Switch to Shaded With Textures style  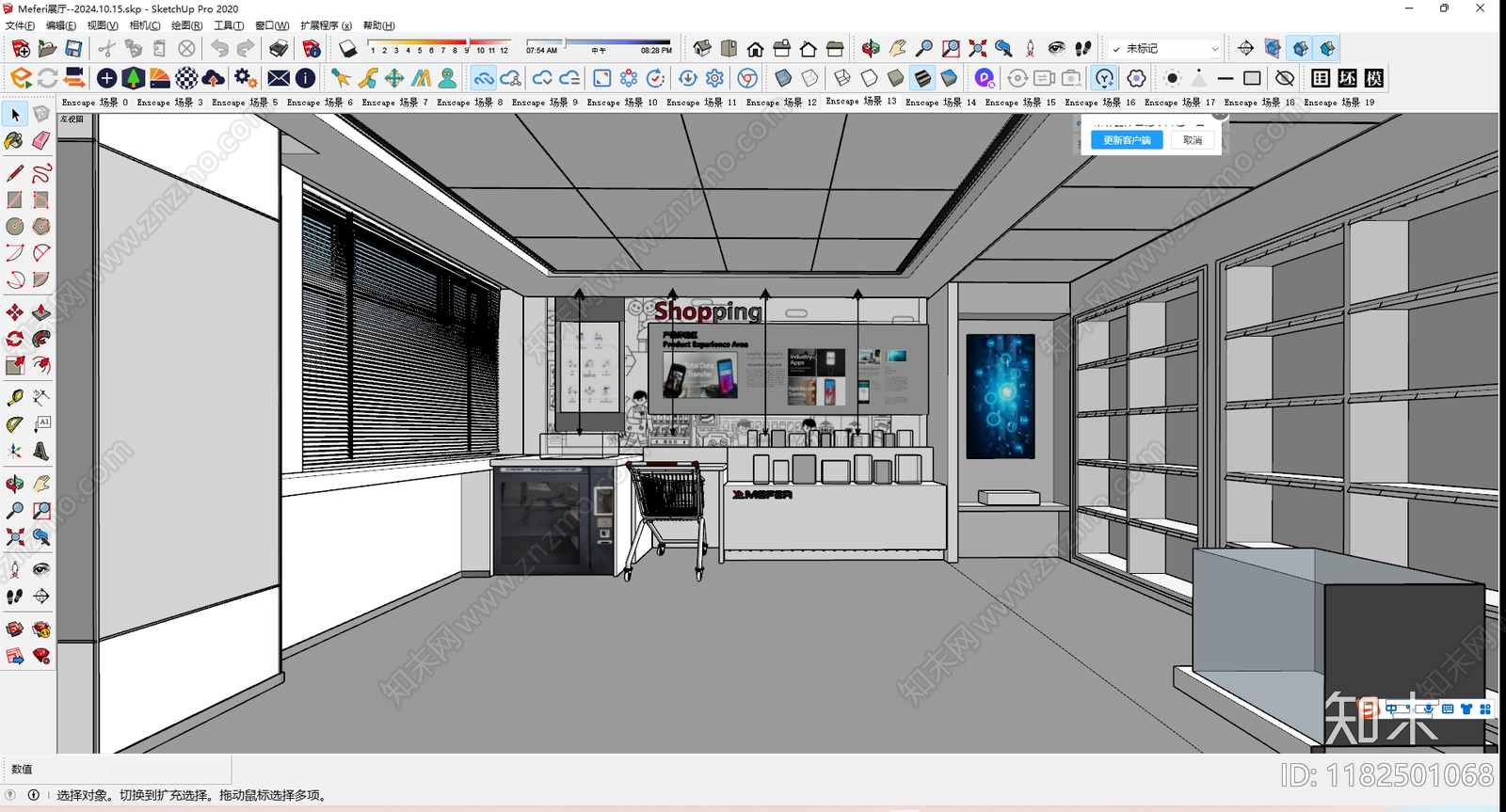point(922,78)
